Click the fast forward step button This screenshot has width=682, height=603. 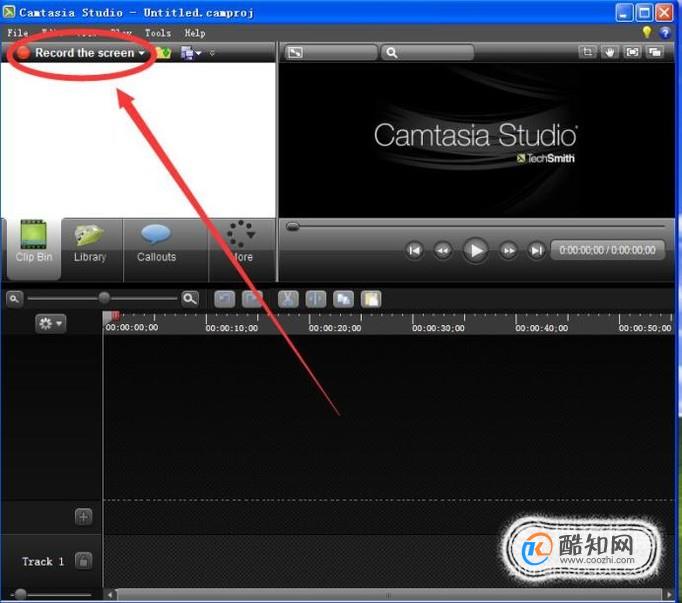point(508,251)
